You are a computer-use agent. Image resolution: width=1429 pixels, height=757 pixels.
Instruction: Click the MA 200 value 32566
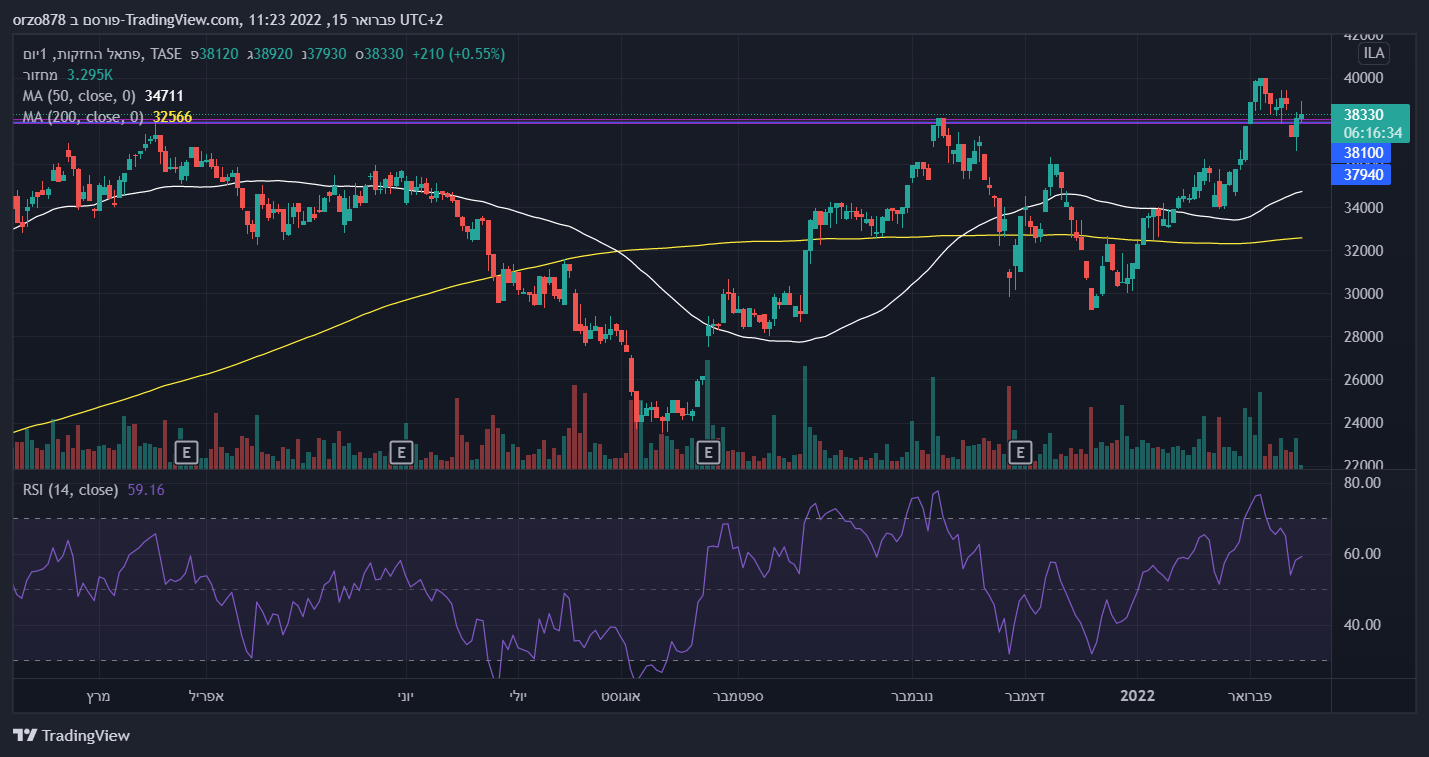click(172, 117)
